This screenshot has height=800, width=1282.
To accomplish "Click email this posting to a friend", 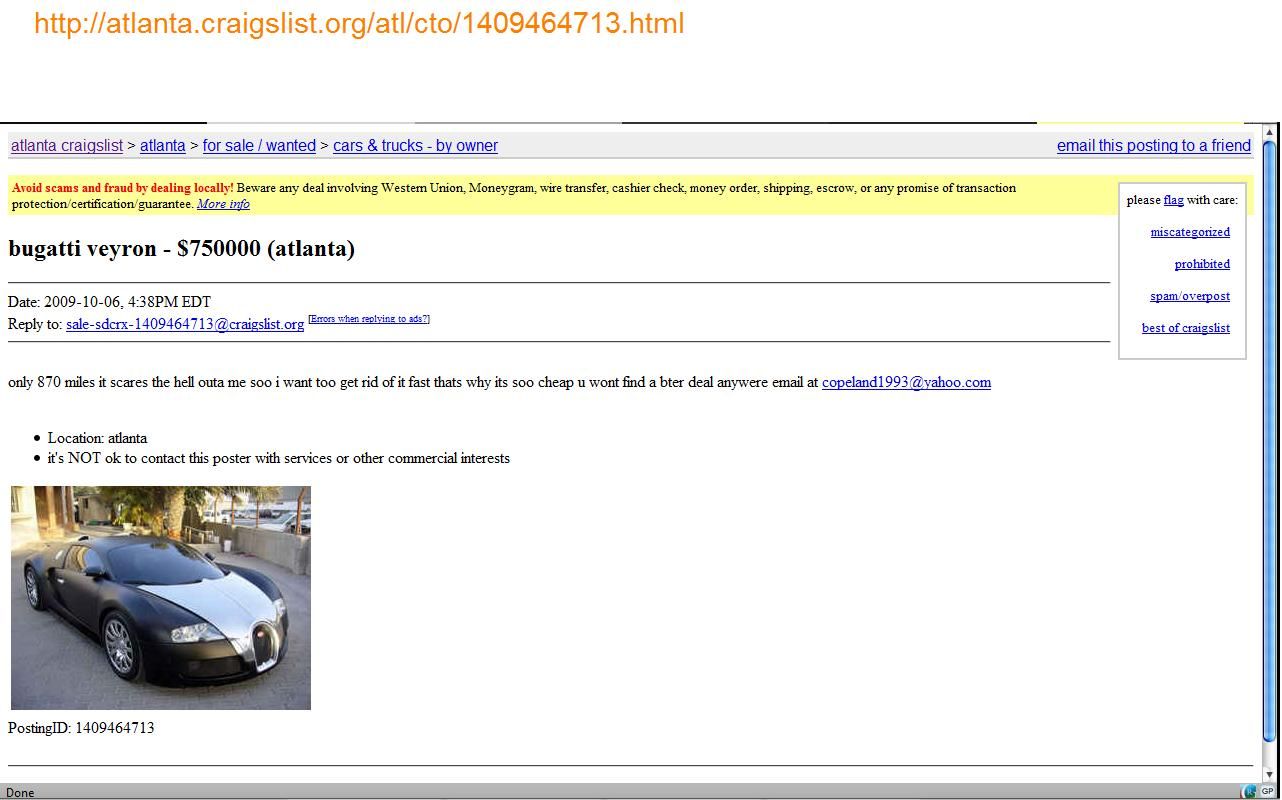I will pos(1153,146).
